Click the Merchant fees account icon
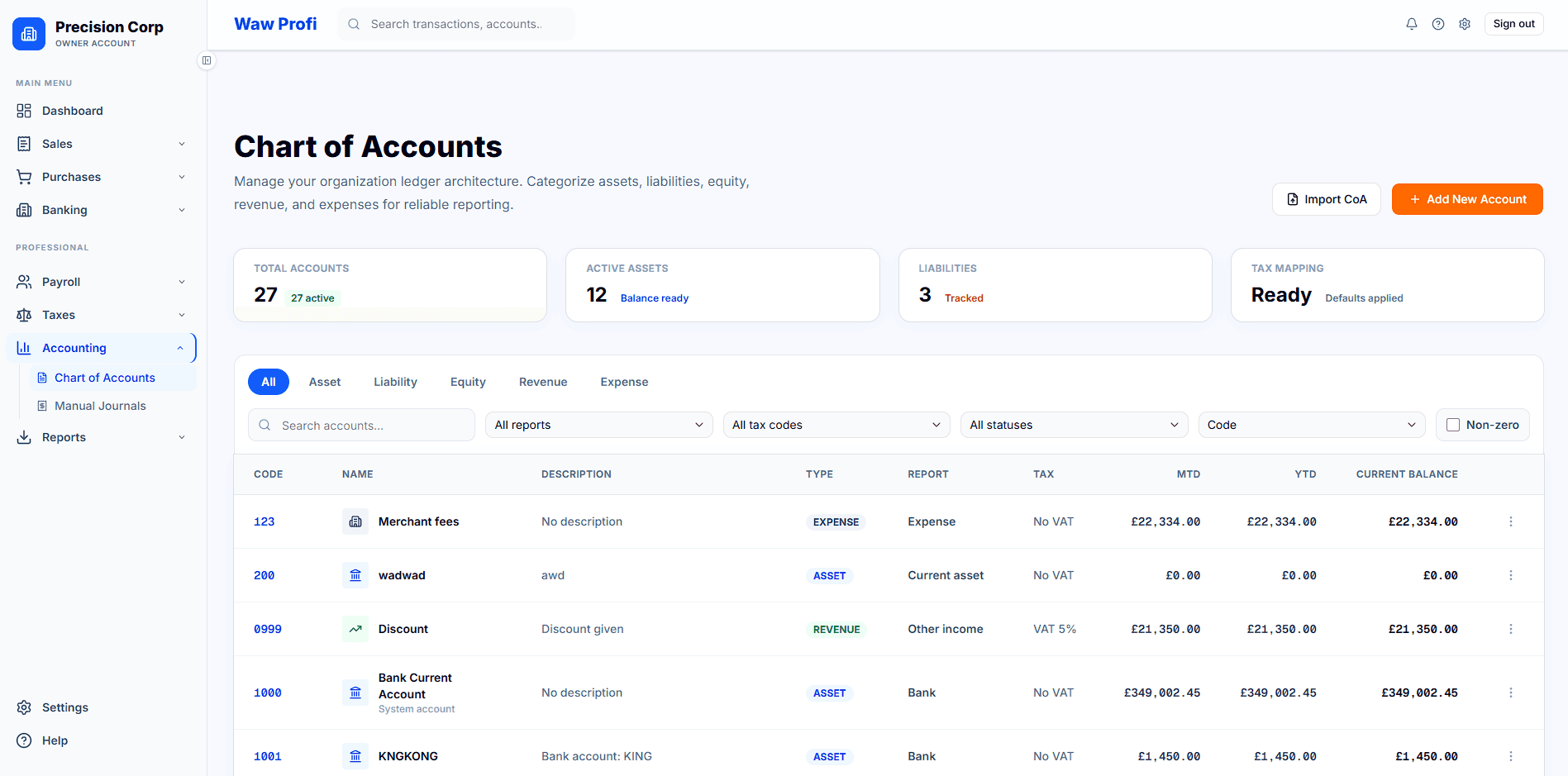 (x=355, y=521)
